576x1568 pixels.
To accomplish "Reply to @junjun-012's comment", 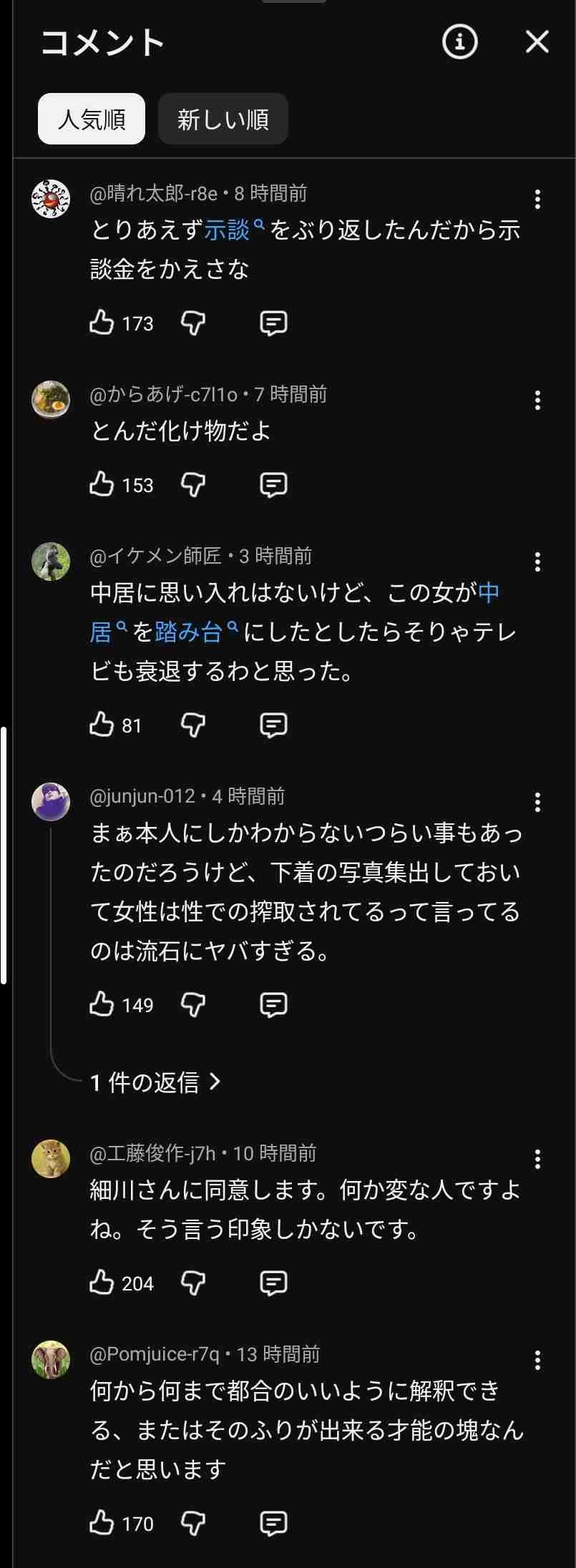I will click(273, 1005).
